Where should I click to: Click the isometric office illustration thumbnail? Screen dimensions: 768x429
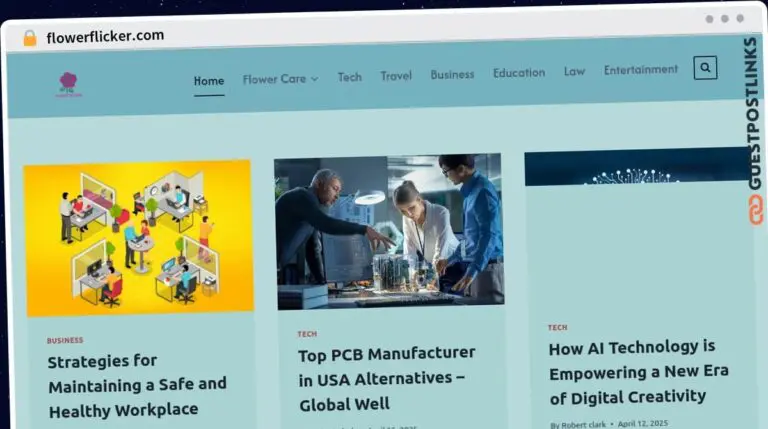click(139, 238)
